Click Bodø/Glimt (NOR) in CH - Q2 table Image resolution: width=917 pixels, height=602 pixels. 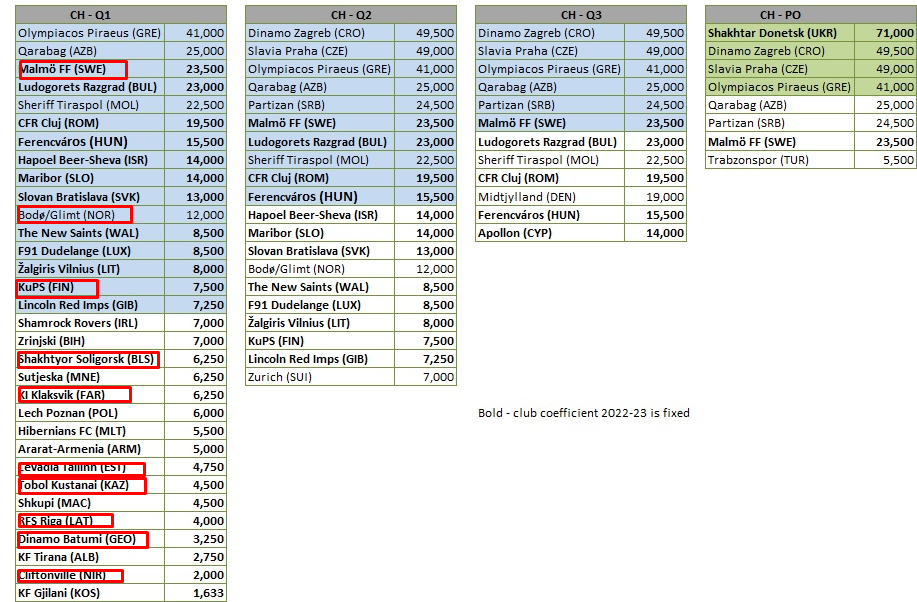point(320,269)
